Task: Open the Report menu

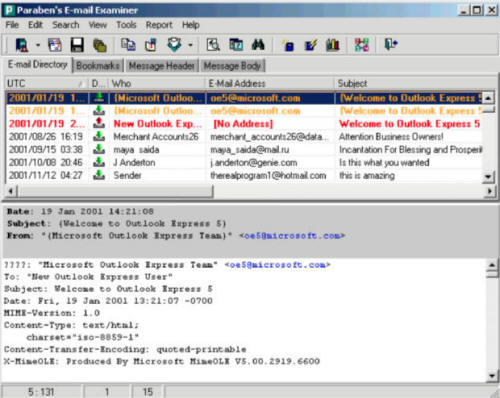Action: pyautogui.click(x=159, y=25)
